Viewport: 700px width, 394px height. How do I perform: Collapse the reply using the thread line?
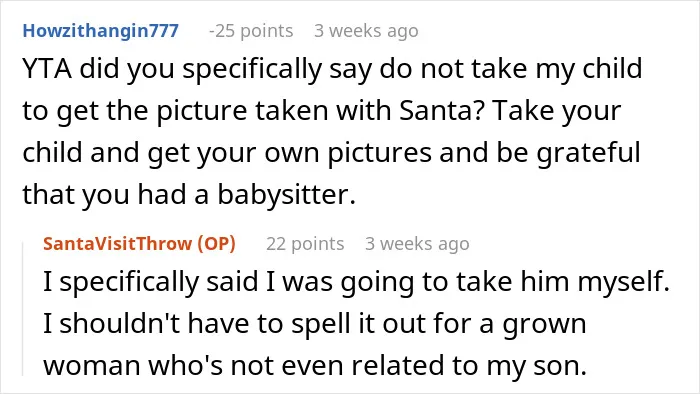click(23, 309)
